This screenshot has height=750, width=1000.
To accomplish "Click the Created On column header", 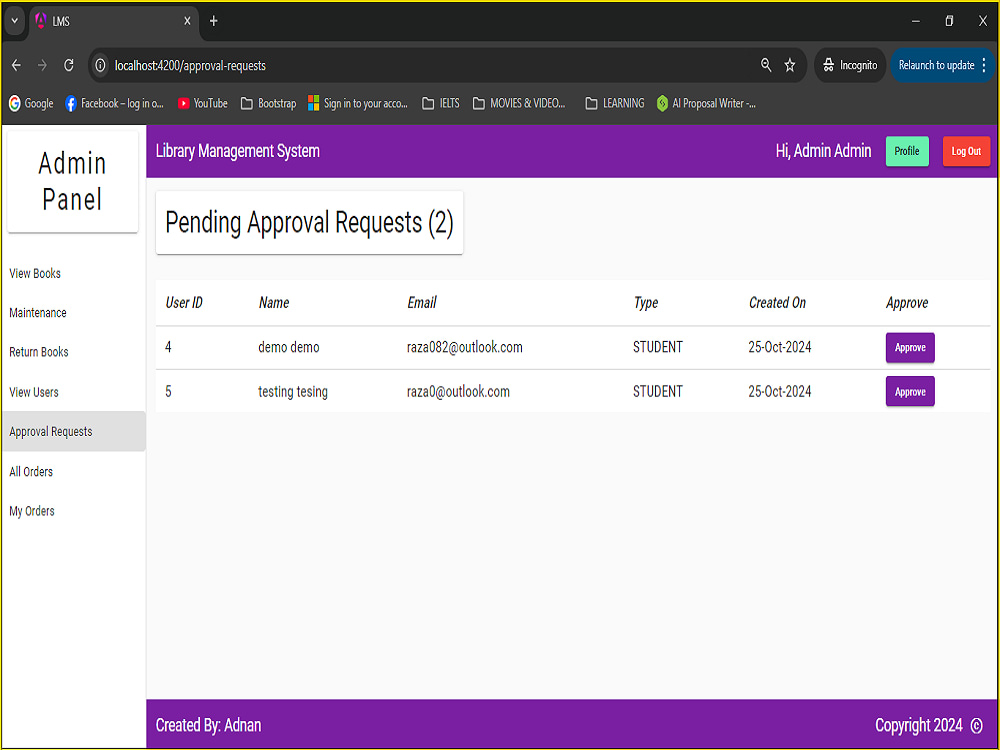I will [777, 303].
